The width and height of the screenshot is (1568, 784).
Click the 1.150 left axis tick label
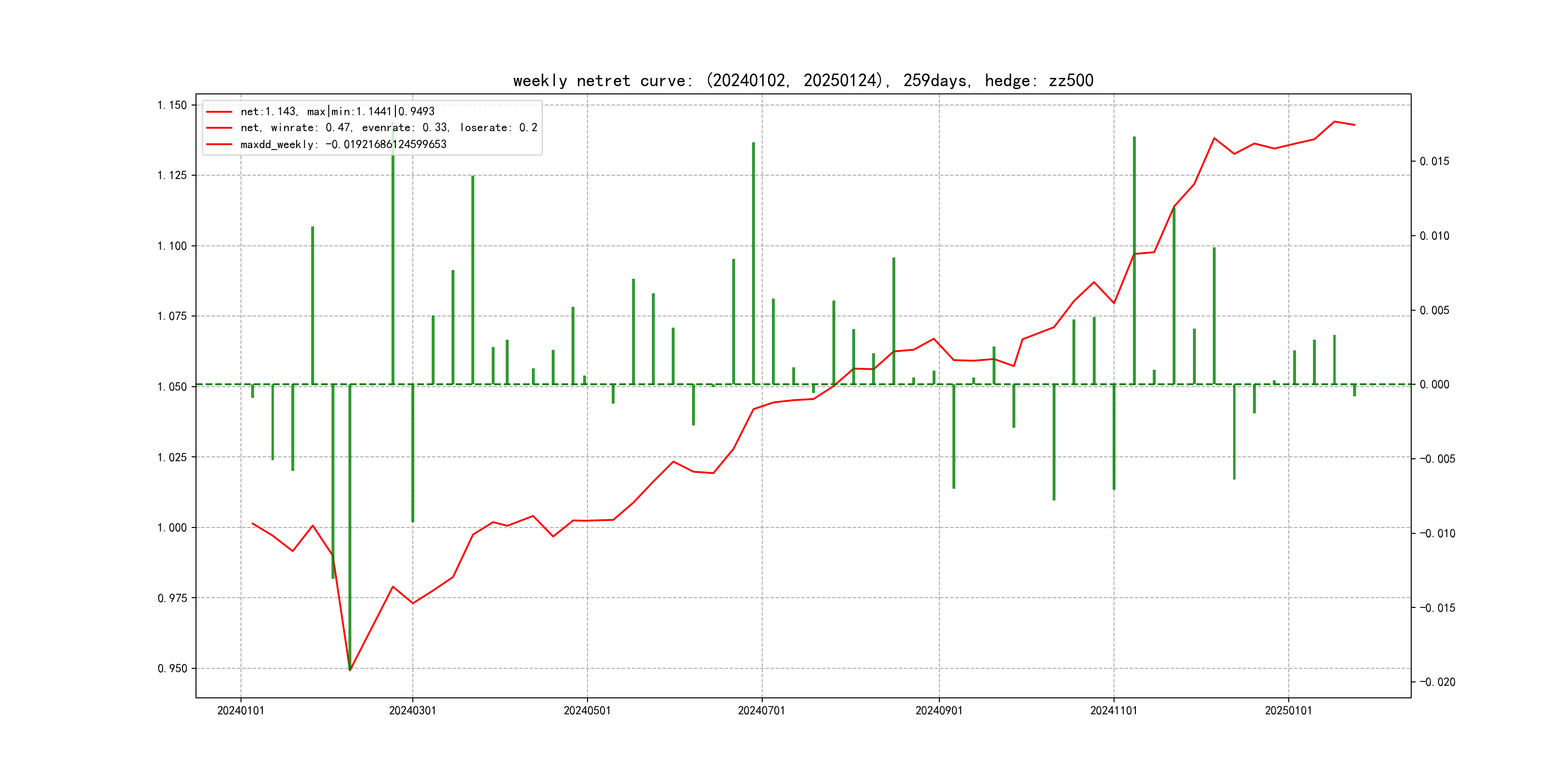172,106
